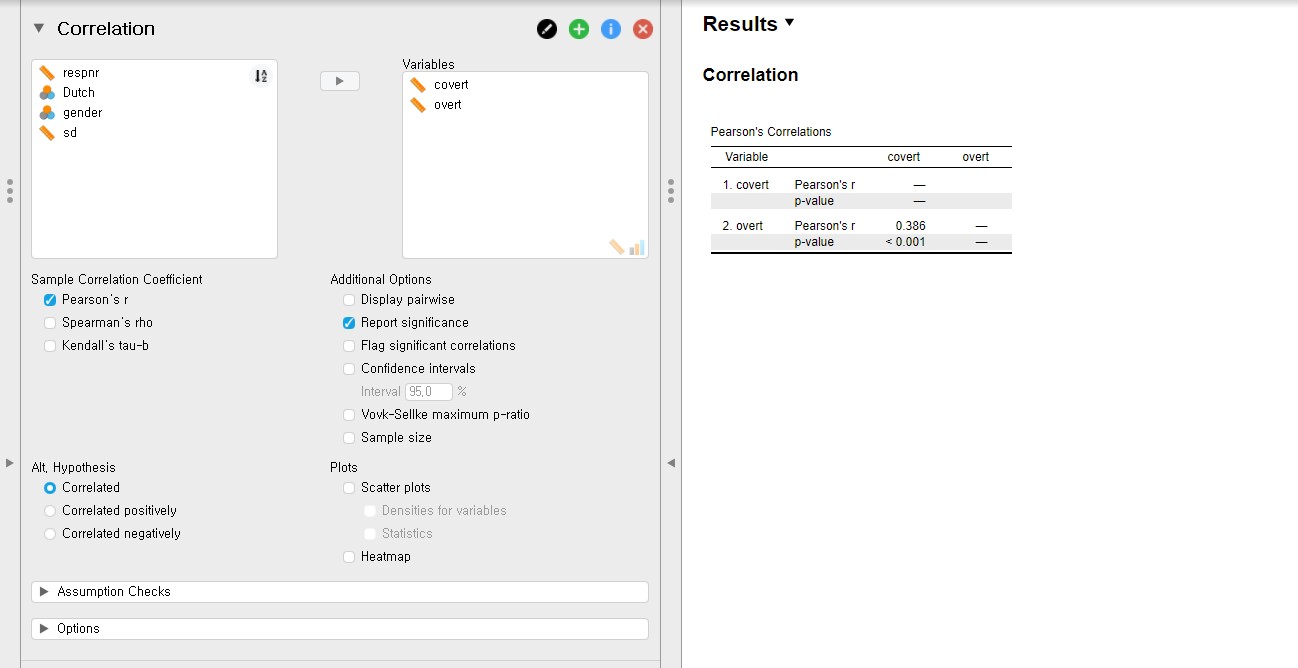This screenshot has height=668, width=1298.
Task: Click the black pencil edit title icon
Action: pyautogui.click(x=547, y=29)
